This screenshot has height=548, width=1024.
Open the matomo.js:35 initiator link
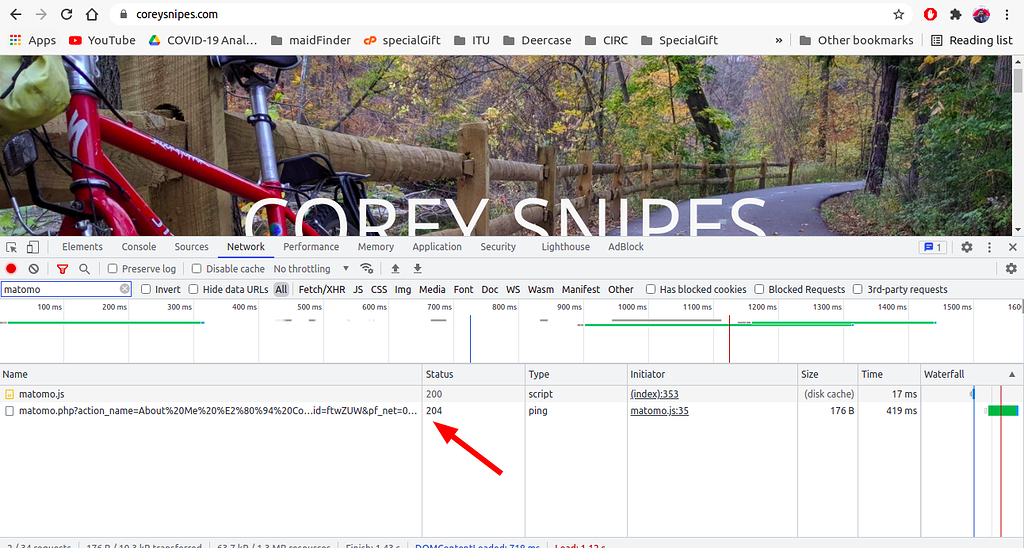[659, 411]
